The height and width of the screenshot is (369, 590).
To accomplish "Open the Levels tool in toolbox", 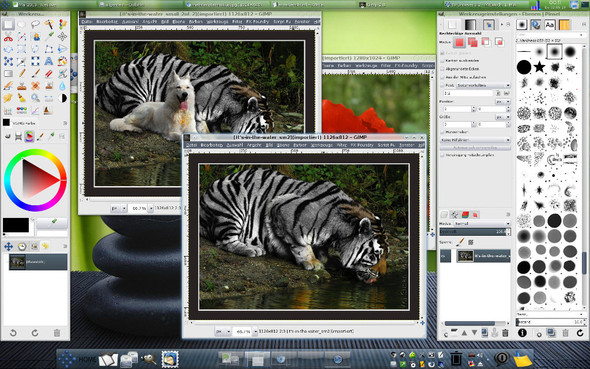I will (8, 111).
